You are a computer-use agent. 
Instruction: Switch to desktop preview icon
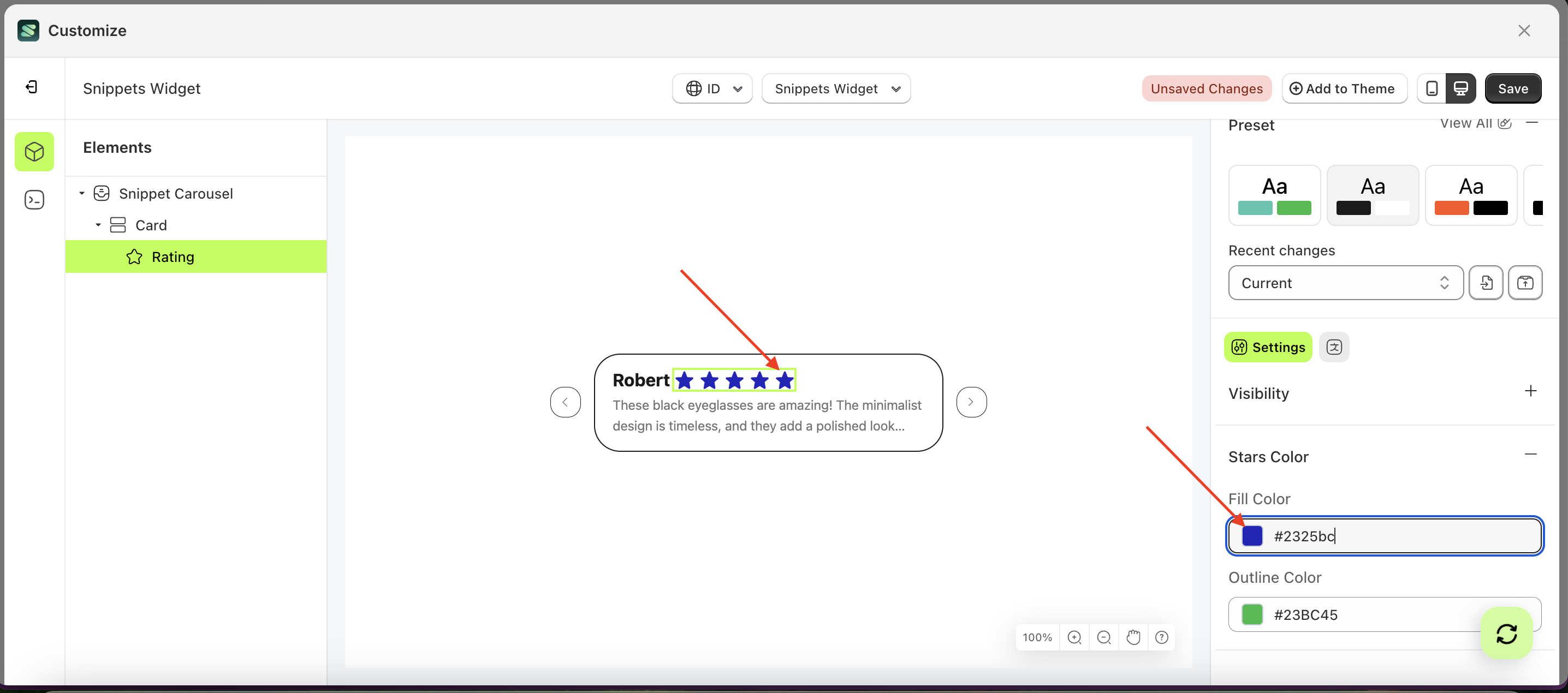click(x=1460, y=89)
